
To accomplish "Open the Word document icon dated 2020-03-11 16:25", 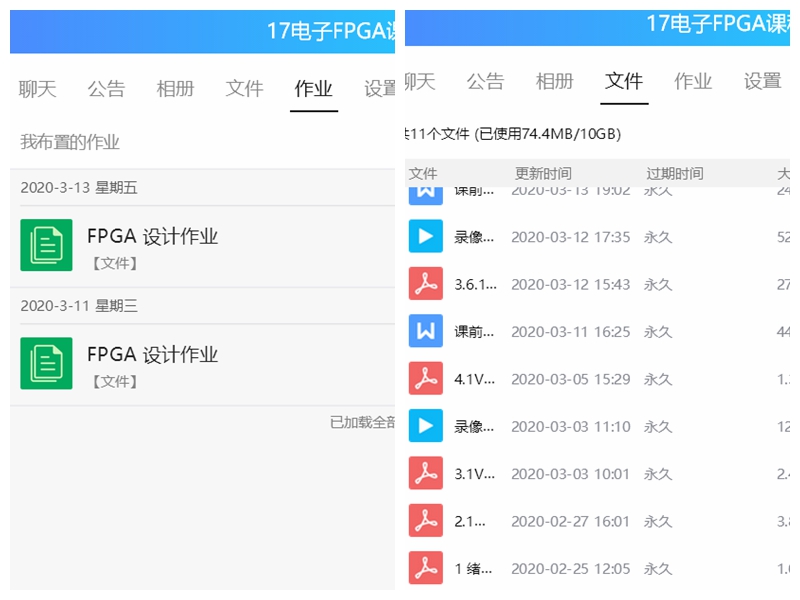I will pyautogui.click(x=425, y=331).
